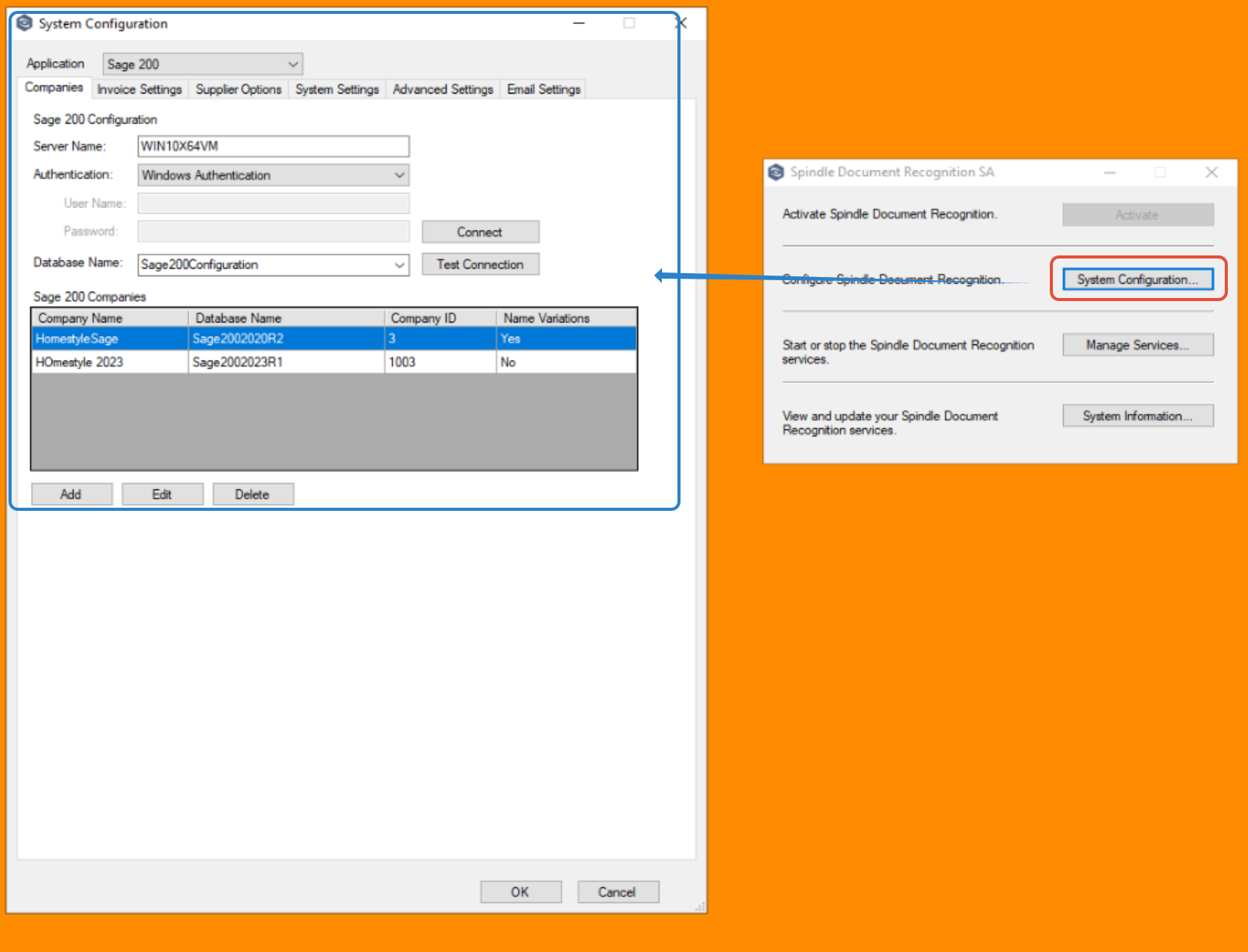This screenshot has width=1248, height=952.
Task: Minimize the Spindle Document Recognition SA window
Action: pos(1109,172)
